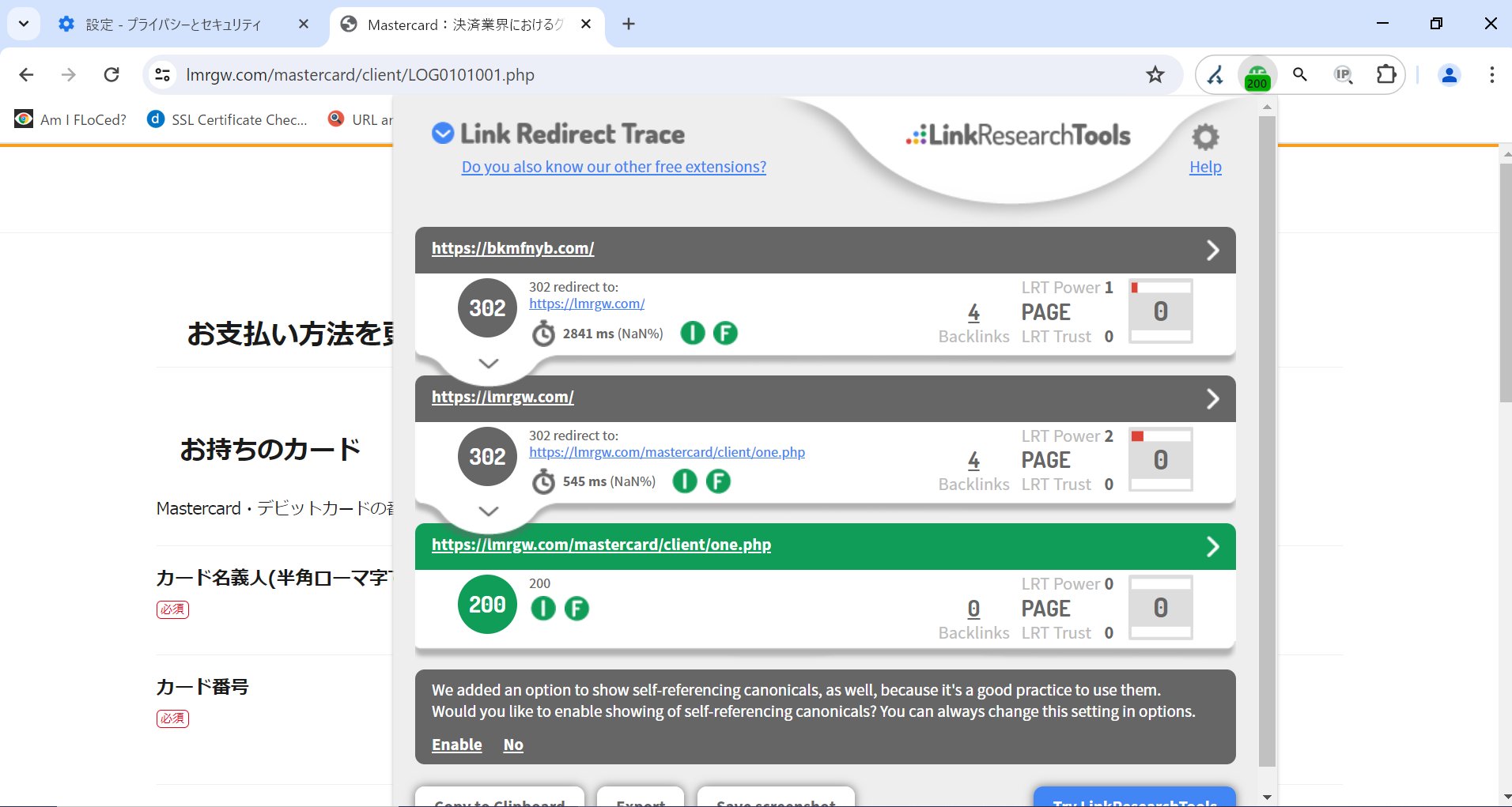The image size is (1512, 807).
Task: Click No to decline canonicals option
Action: point(513,745)
